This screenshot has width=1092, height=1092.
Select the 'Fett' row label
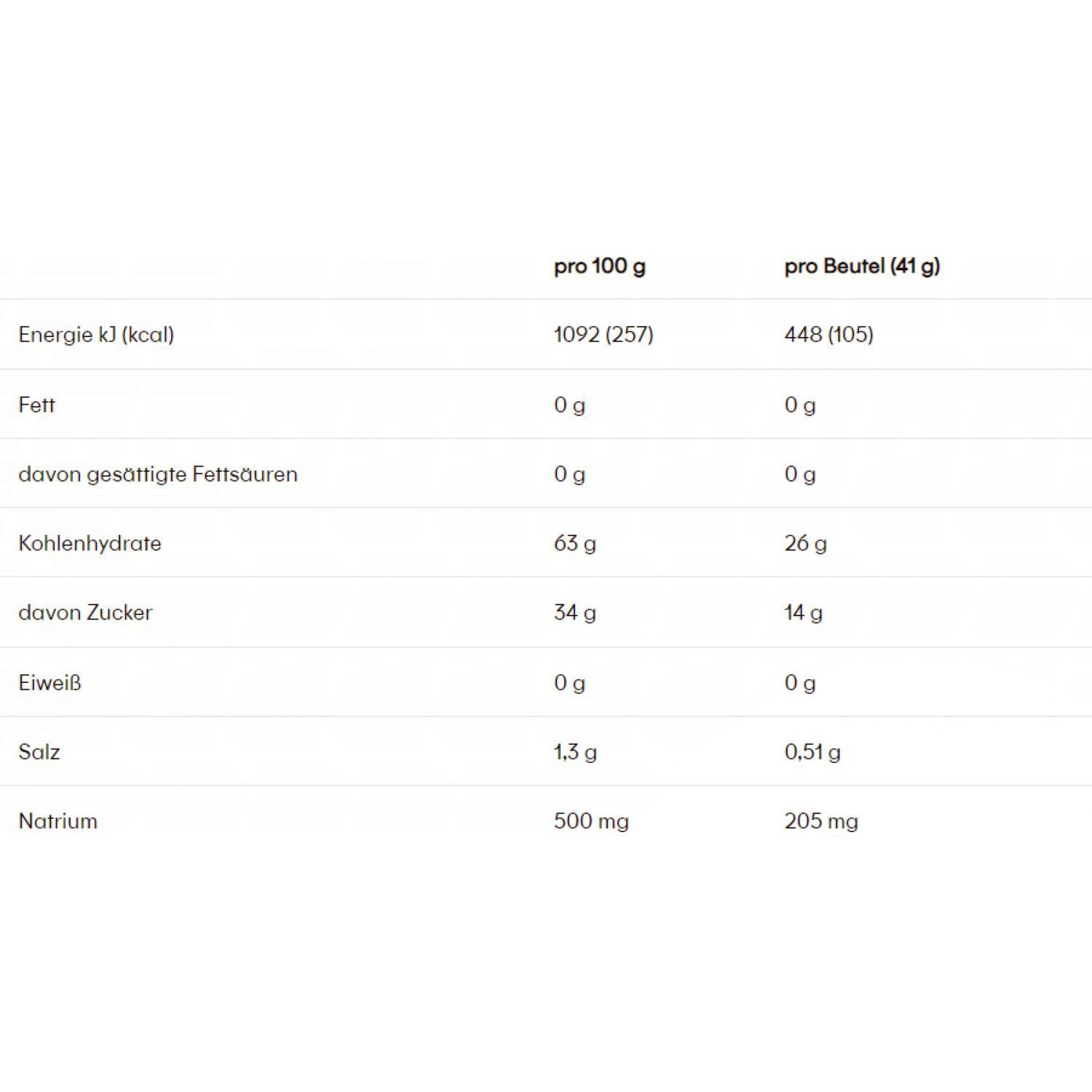tap(36, 405)
